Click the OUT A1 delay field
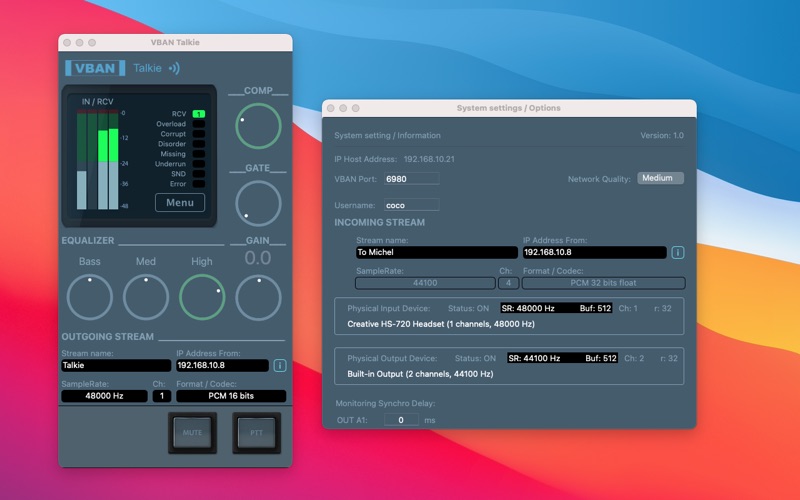 (401, 420)
